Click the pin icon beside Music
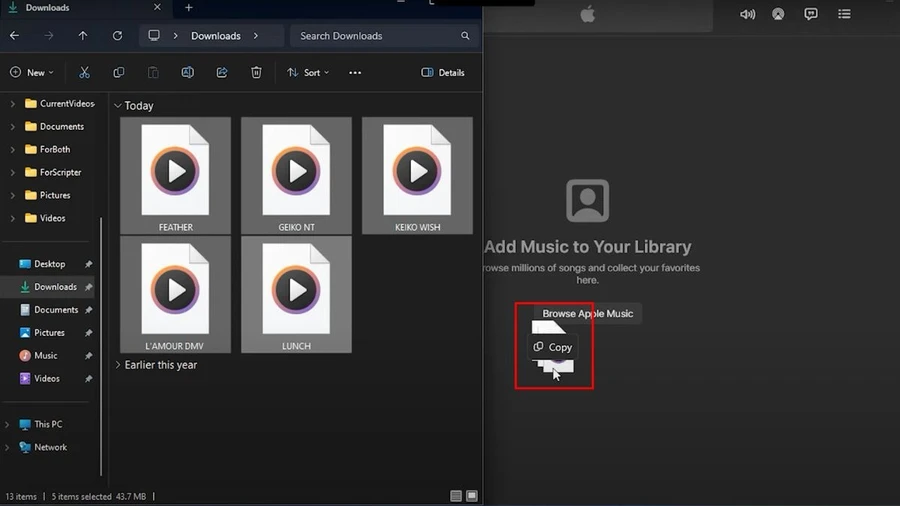Screen dimensions: 900x506 point(88,356)
